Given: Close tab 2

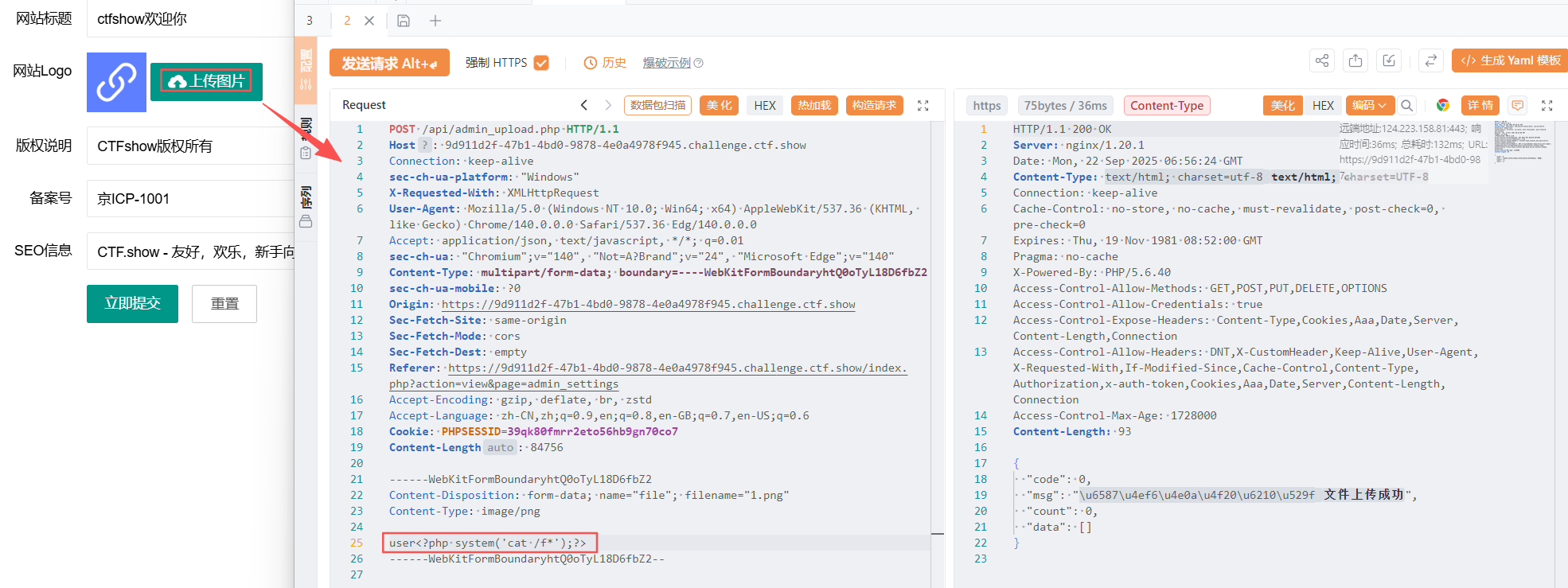Looking at the screenshot, I should coord(369,21).
